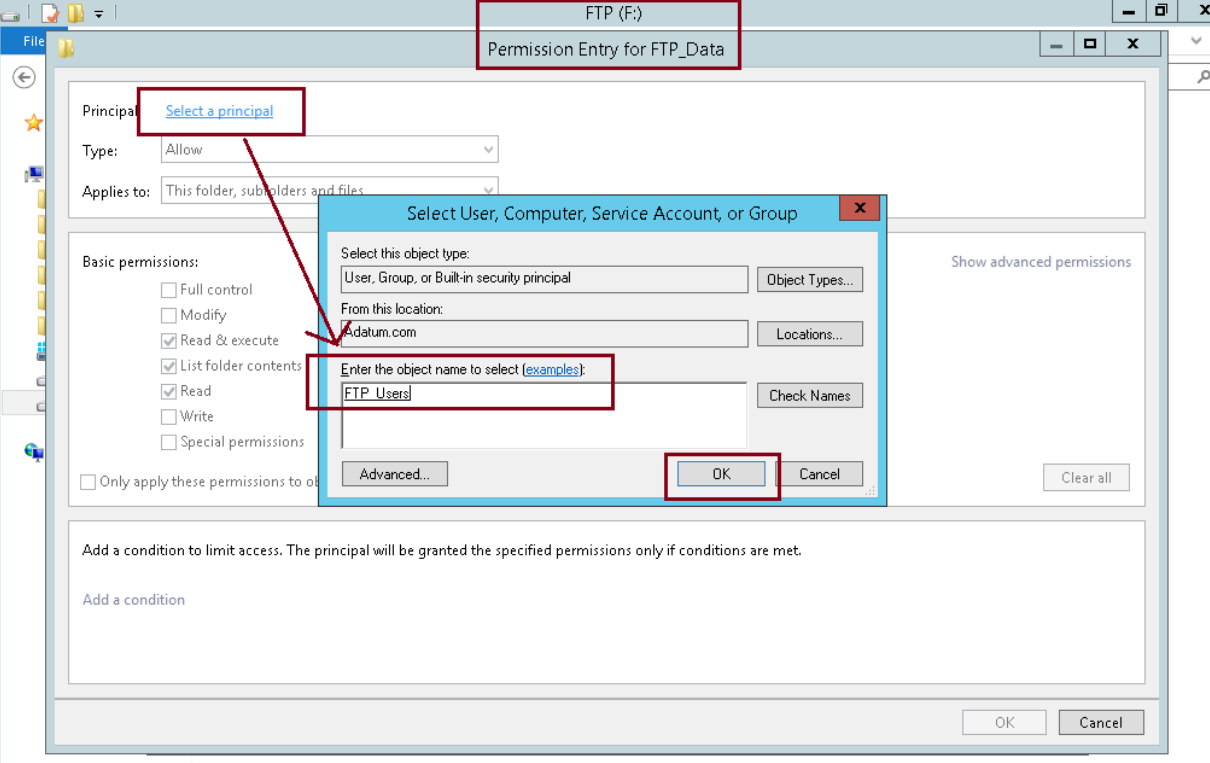Click the folder icon of Permission Entry window
Screen dimensions: 1210x763
[66, 47]
